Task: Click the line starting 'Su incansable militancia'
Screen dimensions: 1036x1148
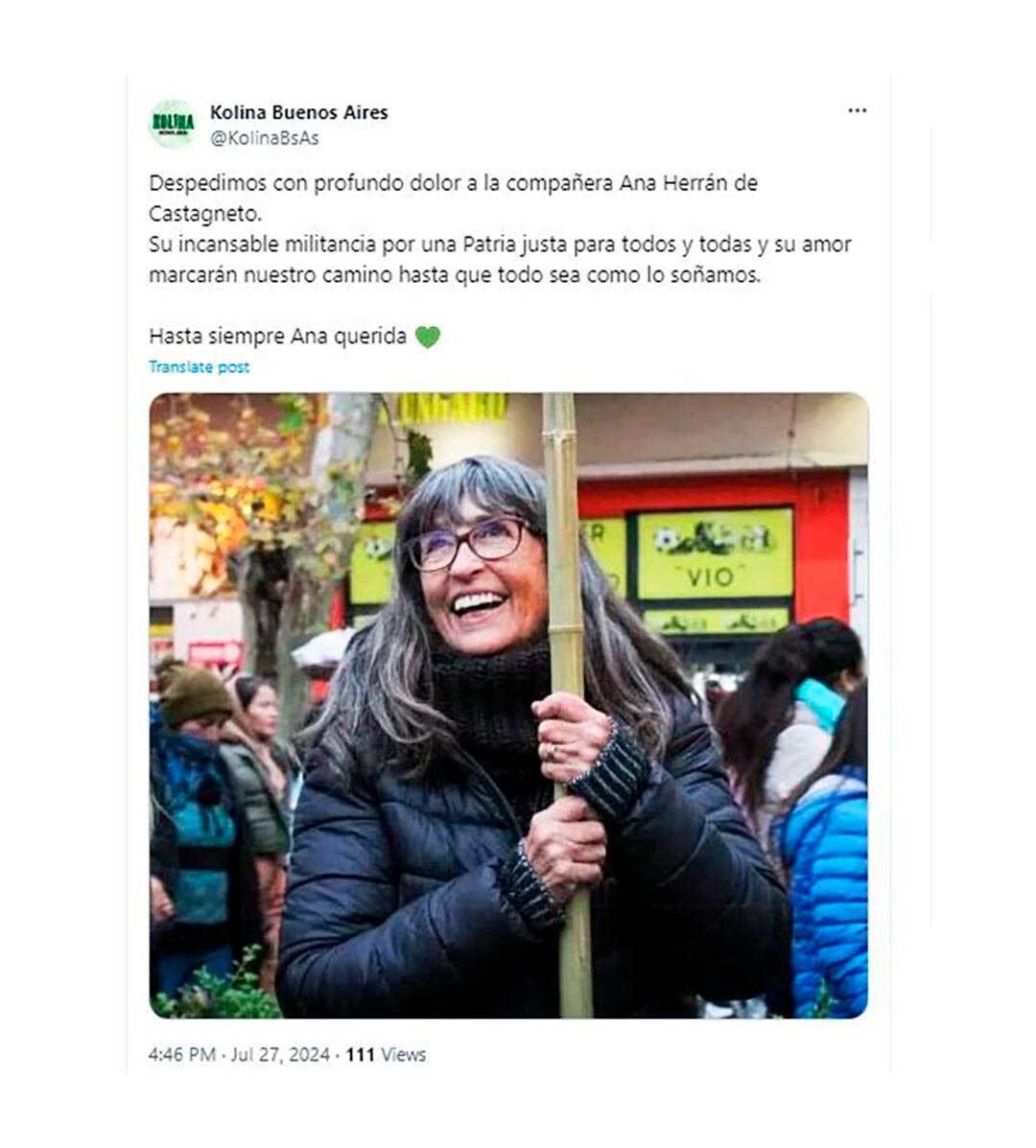Action: click(500, 245)
